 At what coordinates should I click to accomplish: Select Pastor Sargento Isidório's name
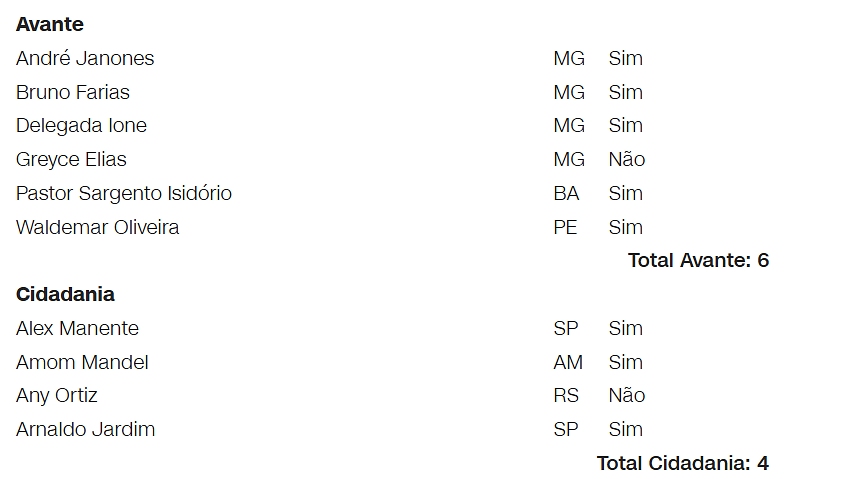(x=124, y=193)
